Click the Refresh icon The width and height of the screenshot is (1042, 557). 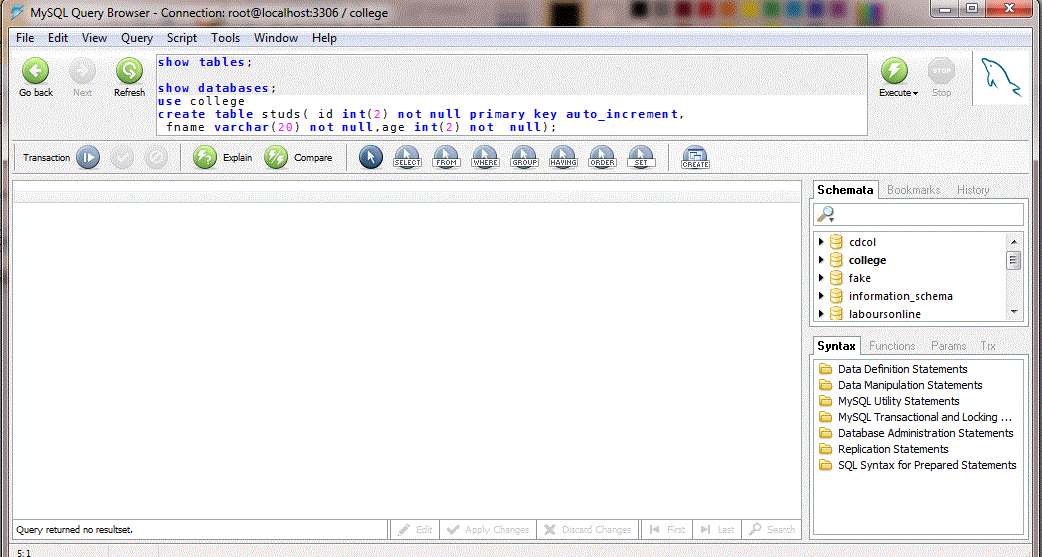[x=130, y=70]
